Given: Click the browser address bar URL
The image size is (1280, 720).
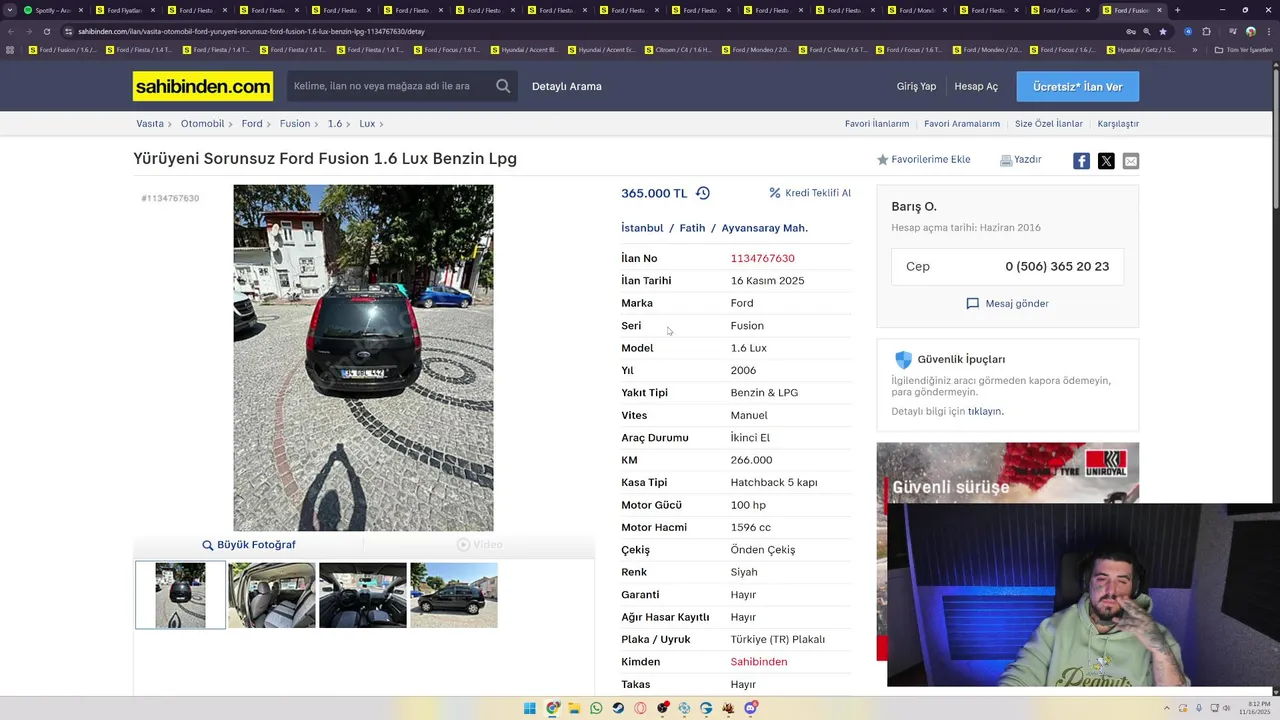Looking at the screenshot, I should tap(252, 31).
